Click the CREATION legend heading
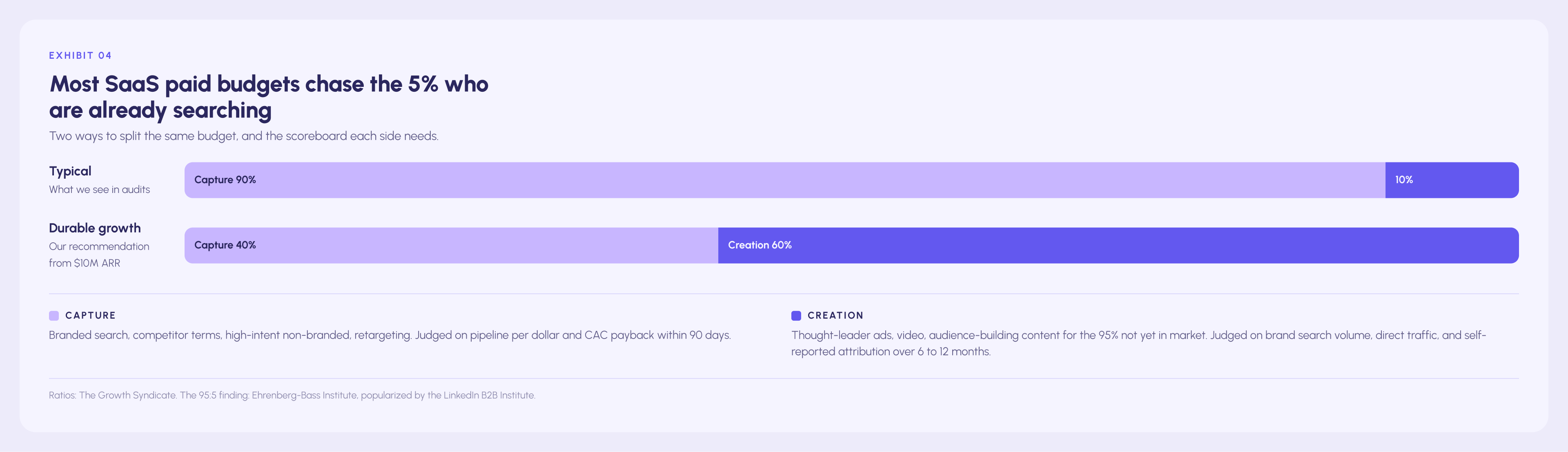Screen dimensions: 1568x452 click(x=835, y=316)
